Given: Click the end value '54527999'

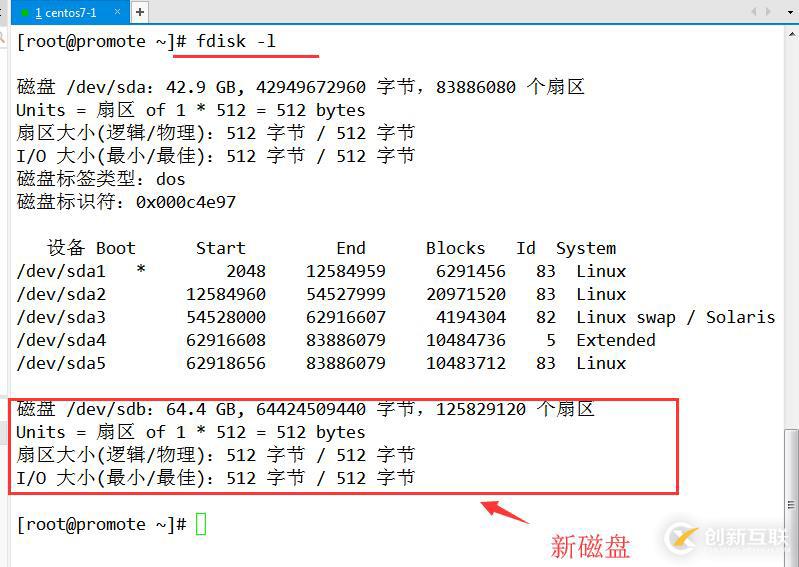Looking at the screenshot, I should 345,294.
